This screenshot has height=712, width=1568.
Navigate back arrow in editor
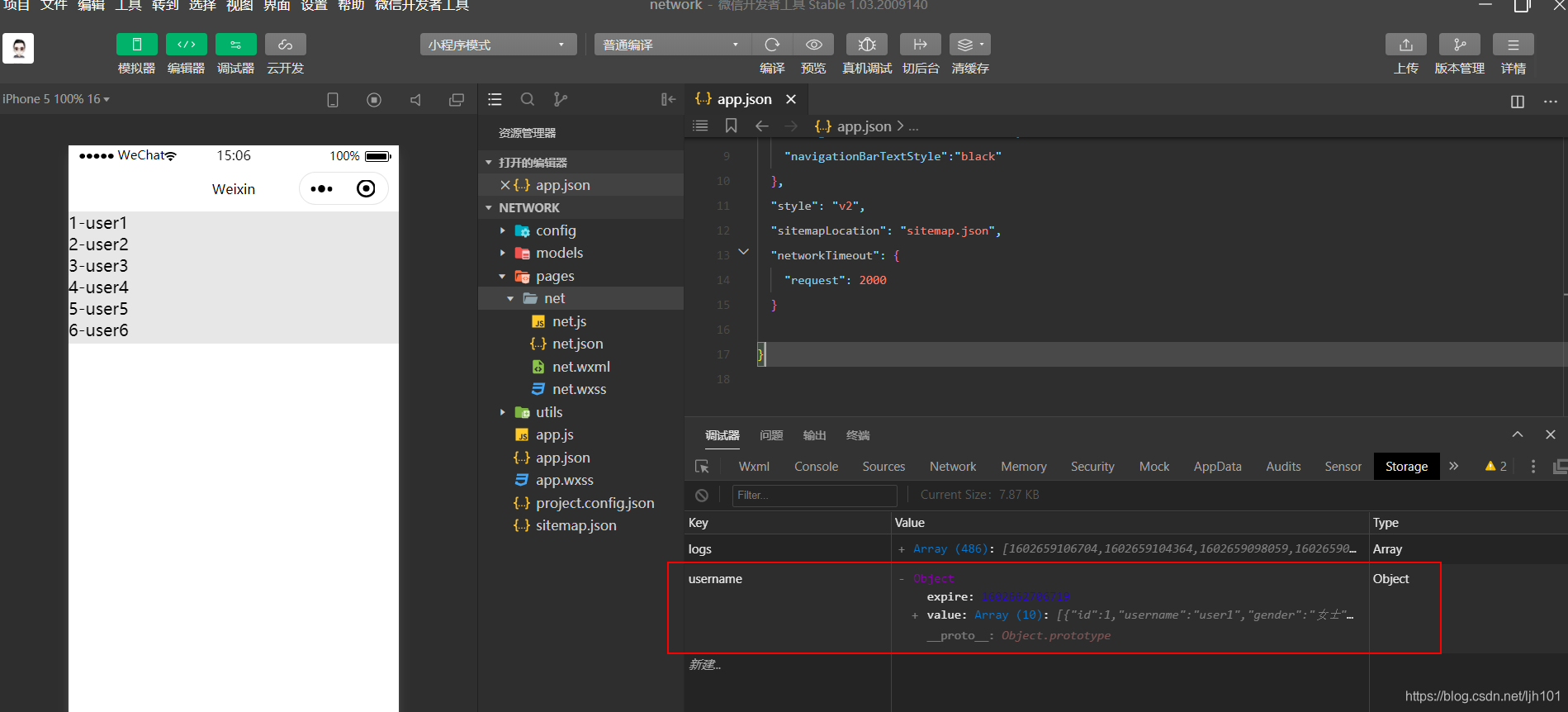762,126
